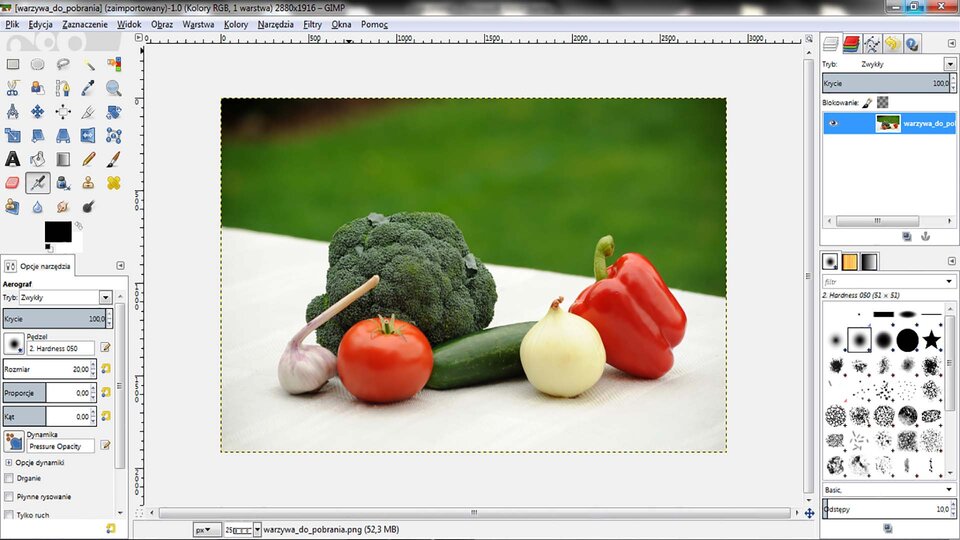Select the Ellipse Select tool

[x=37, y=64]
